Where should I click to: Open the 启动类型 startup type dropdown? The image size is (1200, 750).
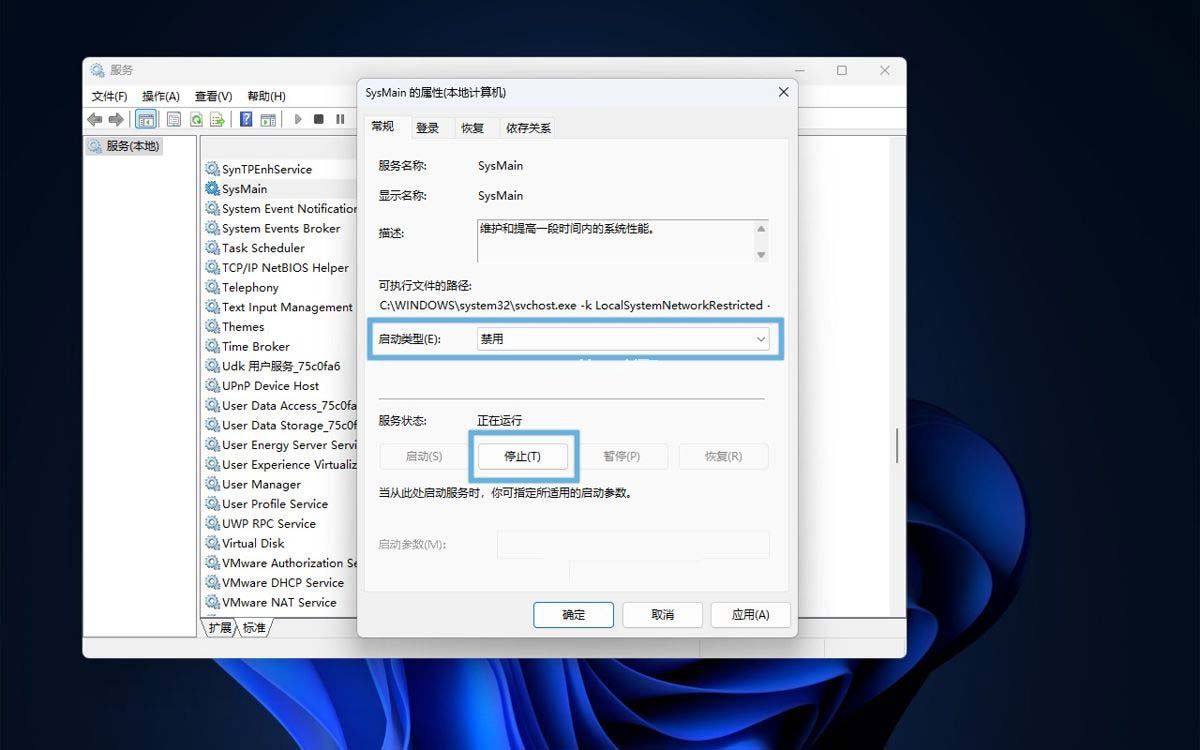(623, 340)
